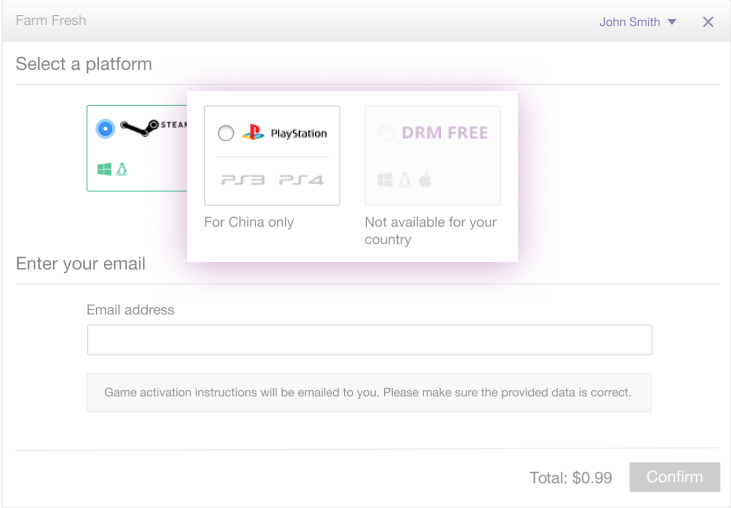Click the Farm Fresh title text
Screen dimensions: 731x508
(x=51, y=21)
